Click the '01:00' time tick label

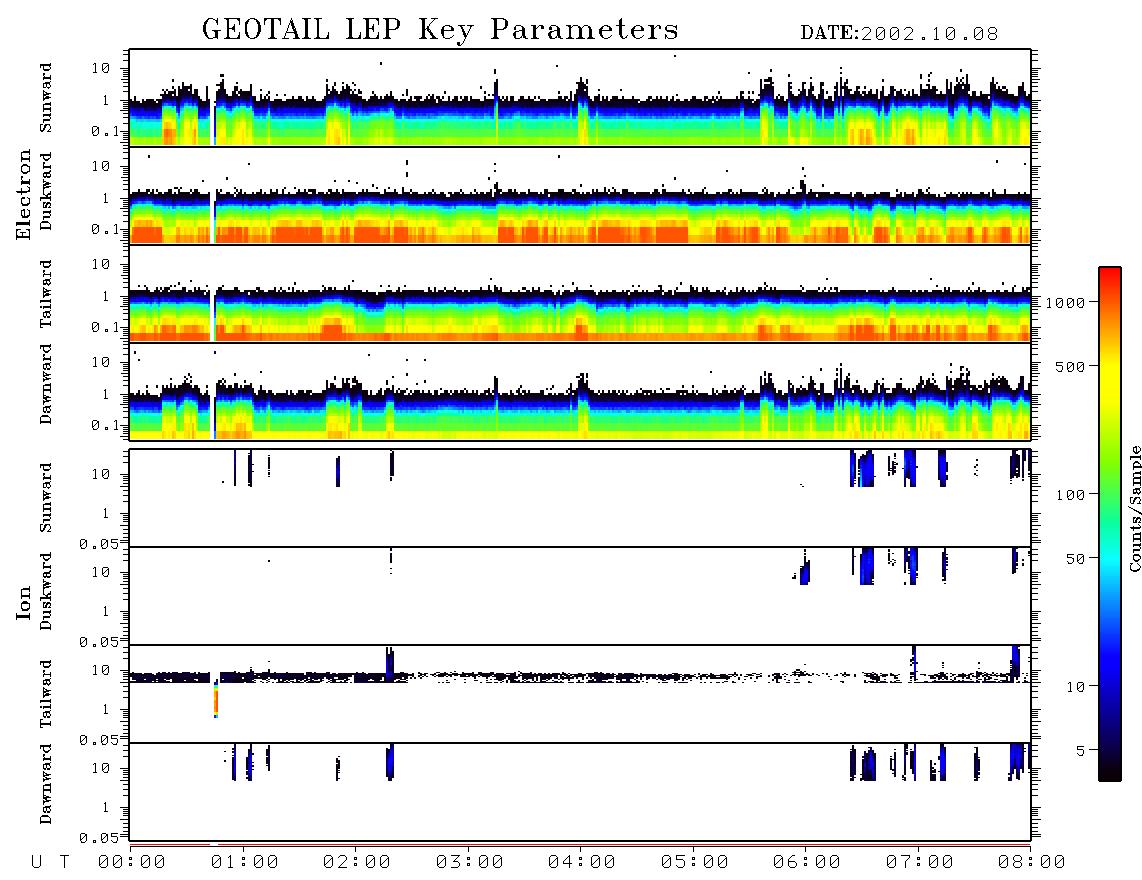tap(245, 862)
